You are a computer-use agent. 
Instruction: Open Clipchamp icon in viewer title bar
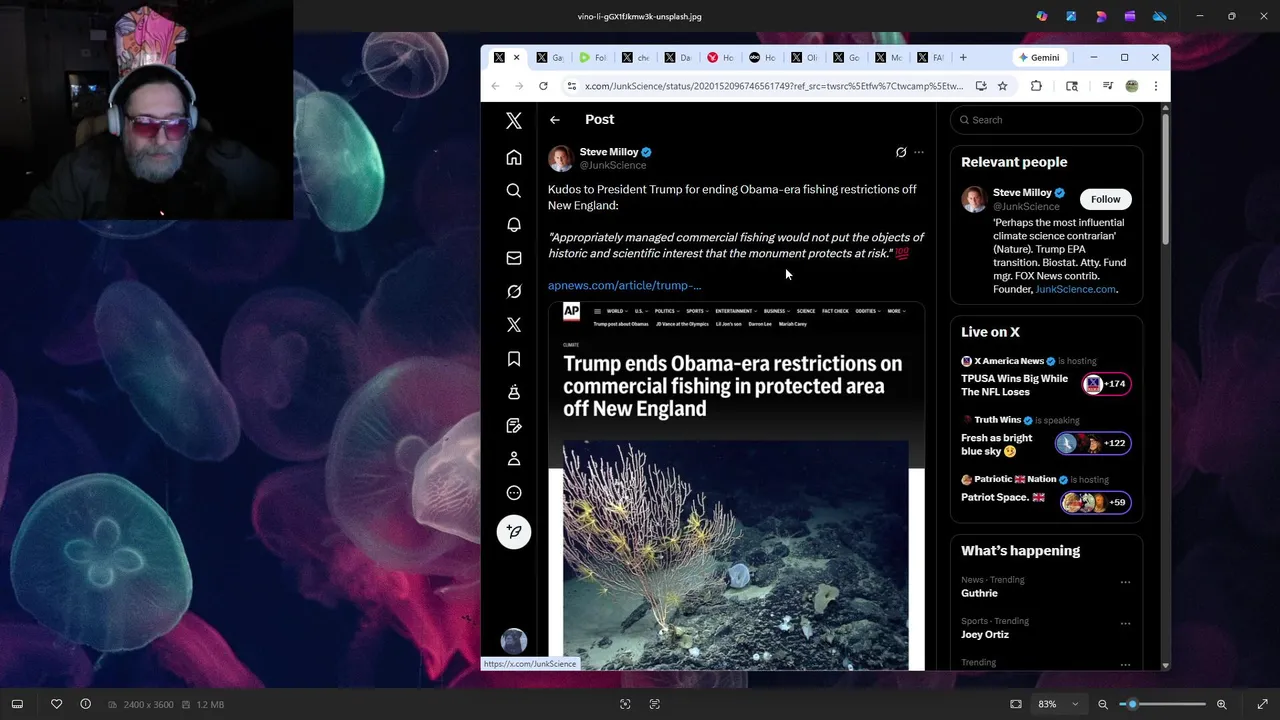[x=1129, y=16]
